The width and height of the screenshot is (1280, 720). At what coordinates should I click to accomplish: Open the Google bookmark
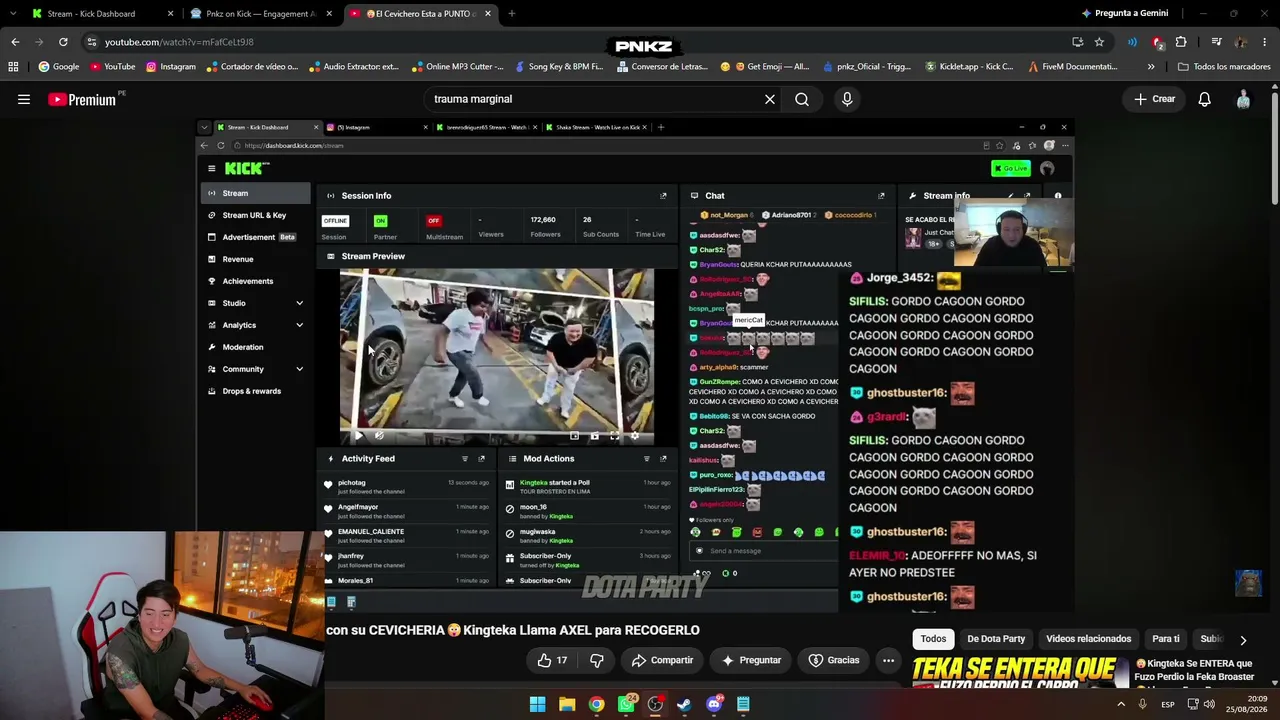(x=59, y=67)
